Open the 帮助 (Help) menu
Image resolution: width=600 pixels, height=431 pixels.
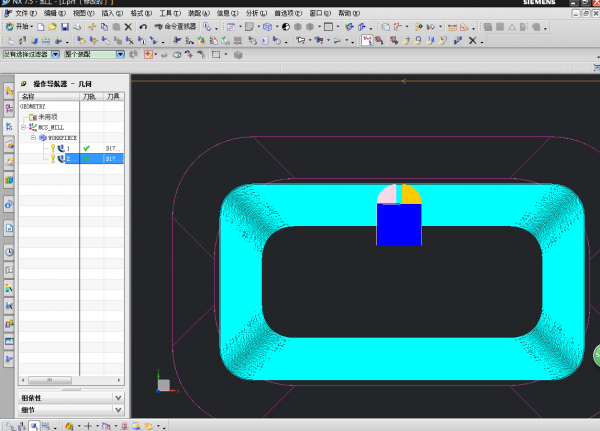click(349, 13)
